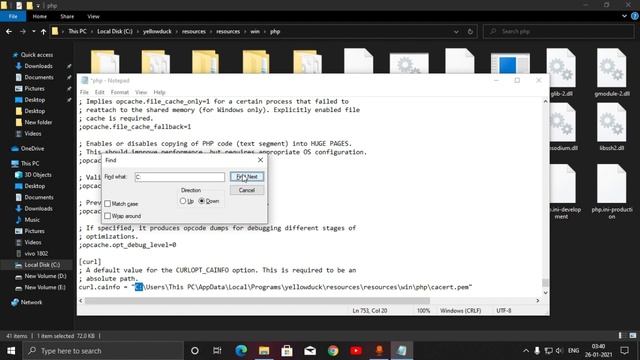Launch Microsoft Edge from taskbar
Image resolution: width=640 pixels, height=360 pixels.
point(241,351)
